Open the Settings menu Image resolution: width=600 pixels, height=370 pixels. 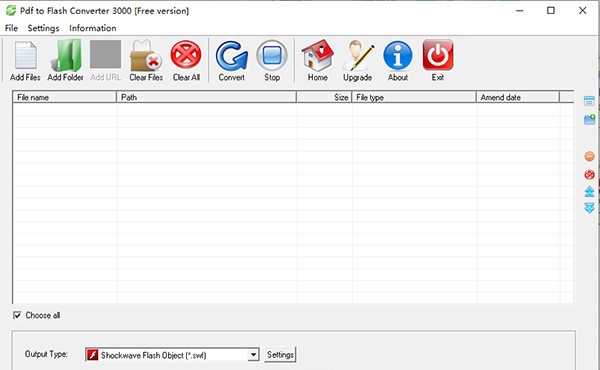43,28
